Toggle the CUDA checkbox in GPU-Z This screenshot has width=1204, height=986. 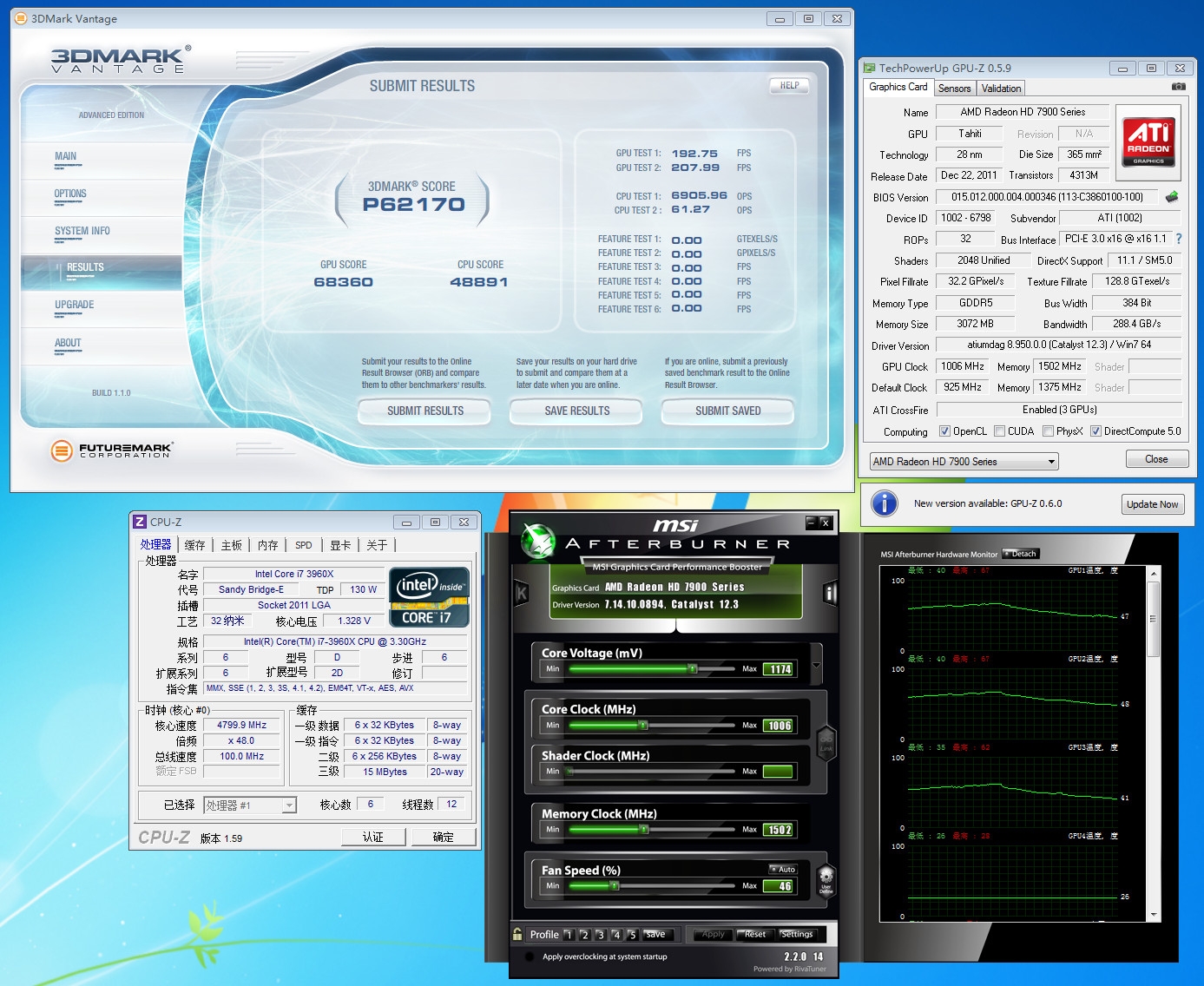pos(1000,431)
